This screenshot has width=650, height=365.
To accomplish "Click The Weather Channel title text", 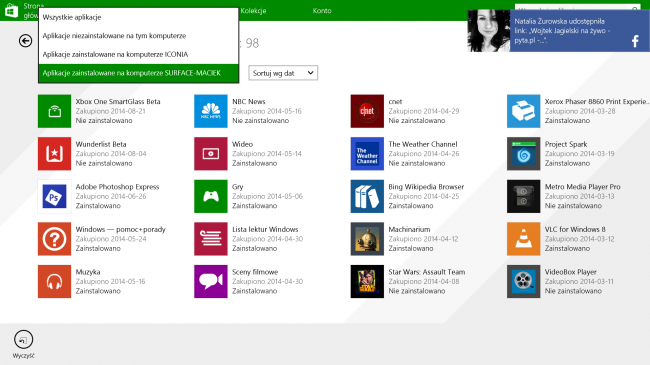I will [423, 144].
